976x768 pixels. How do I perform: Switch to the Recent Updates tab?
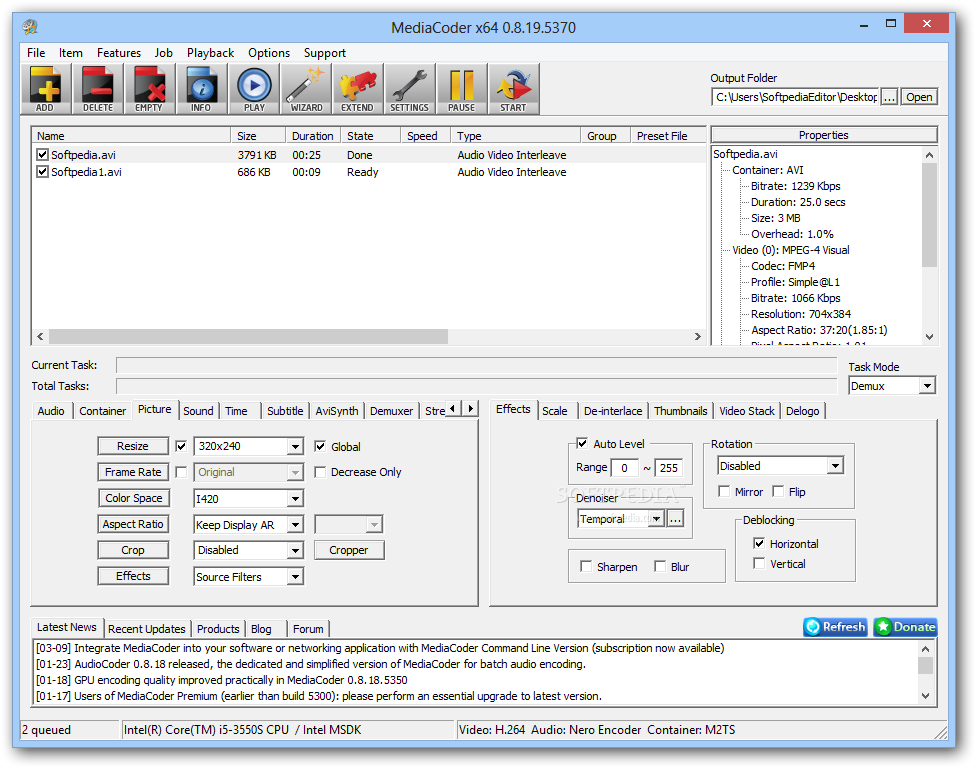click(x=146, y=629)
